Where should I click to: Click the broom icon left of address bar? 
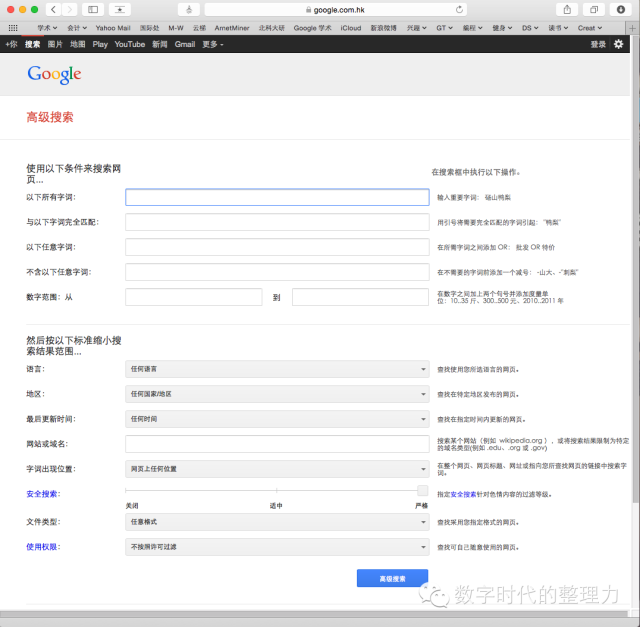coord(189,9)
